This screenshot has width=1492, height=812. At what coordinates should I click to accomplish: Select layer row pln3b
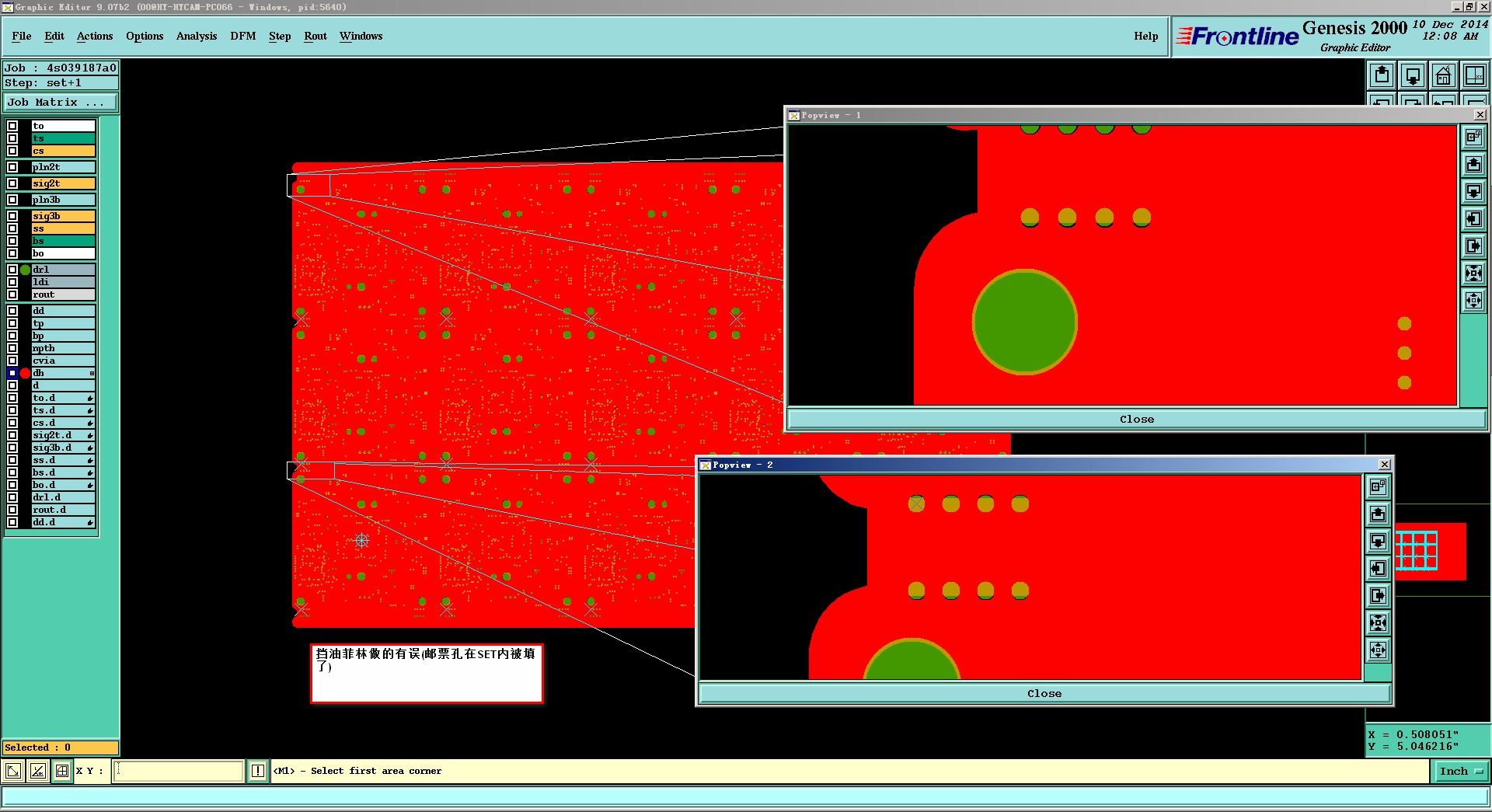click(x=63, y=200)
